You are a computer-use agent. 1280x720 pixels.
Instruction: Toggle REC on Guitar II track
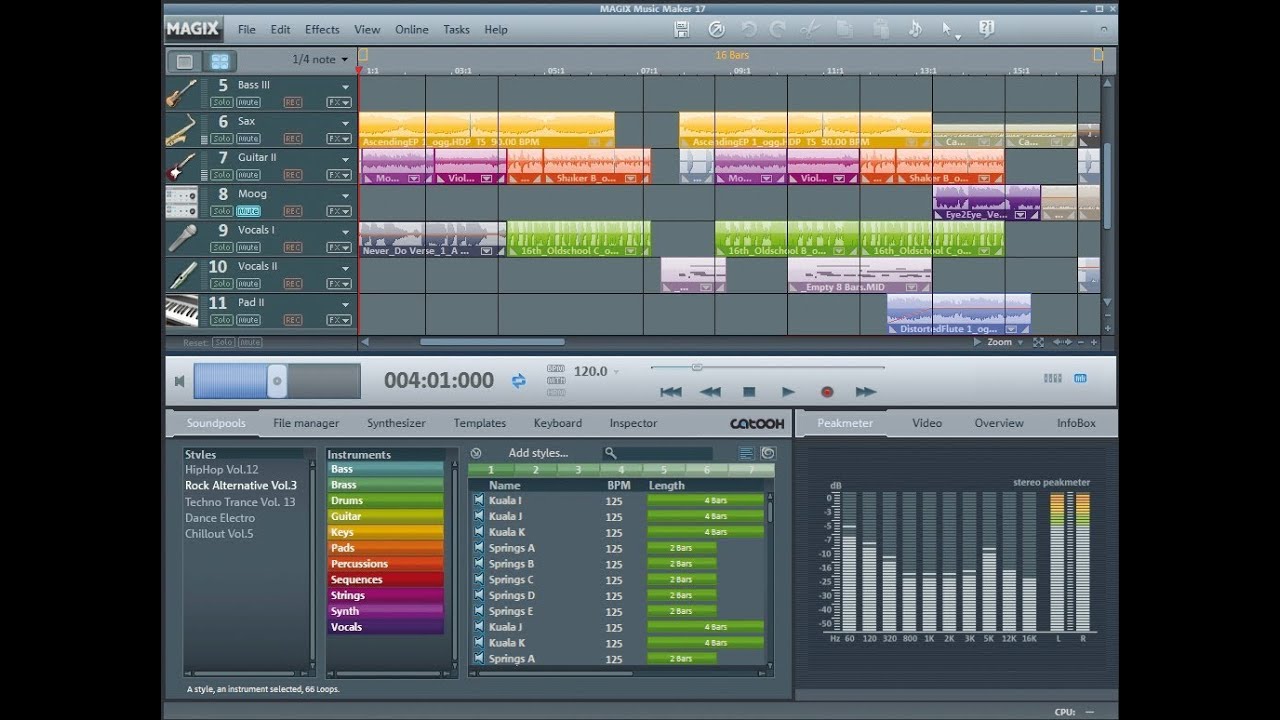[x=292, y=175]
